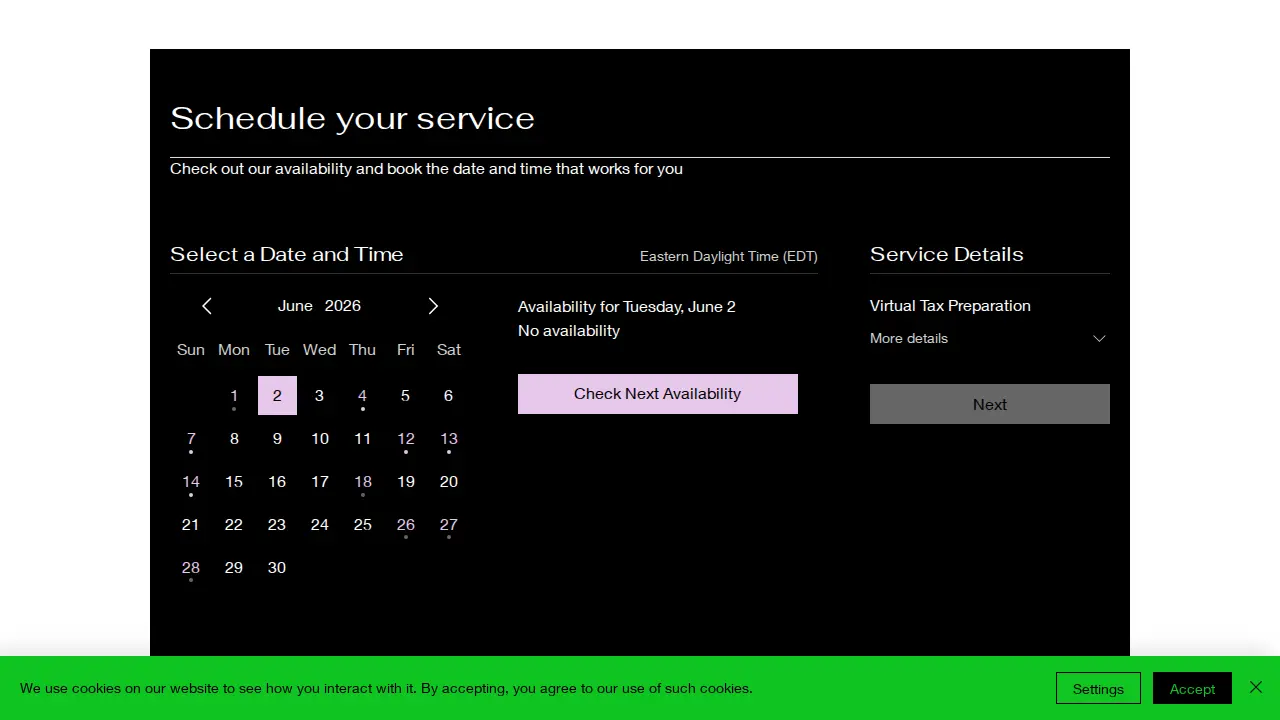Select June 16 date
1280x720 pixels.
[x=277, y=482]
